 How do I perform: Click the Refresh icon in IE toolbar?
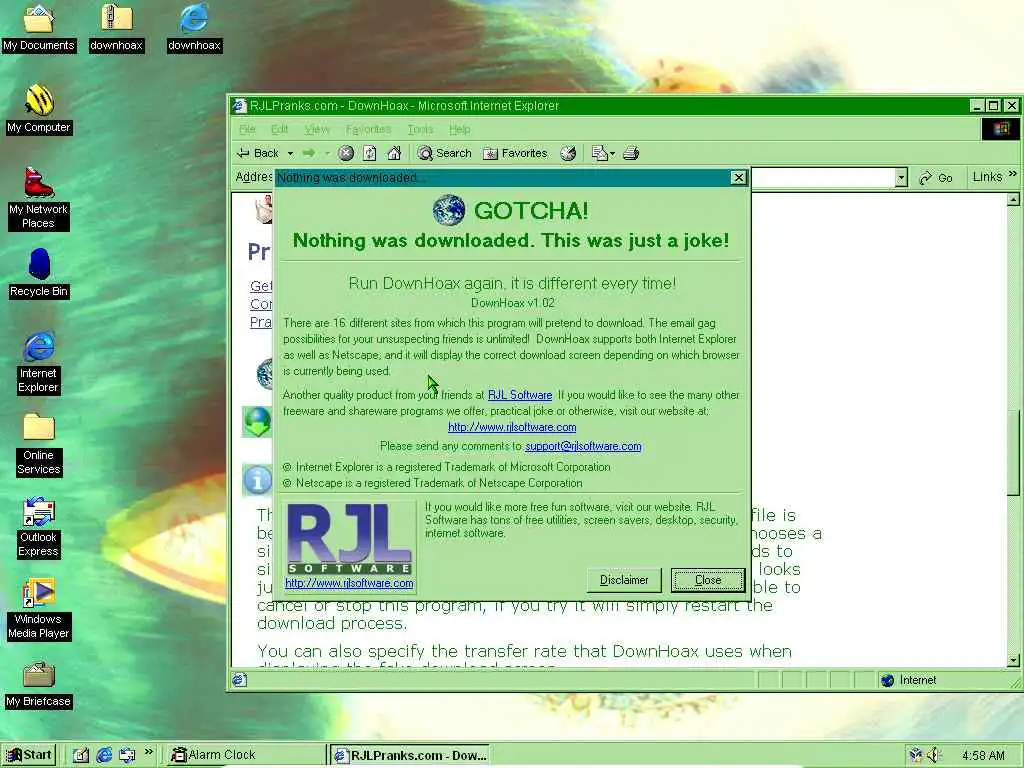point(370,153)
